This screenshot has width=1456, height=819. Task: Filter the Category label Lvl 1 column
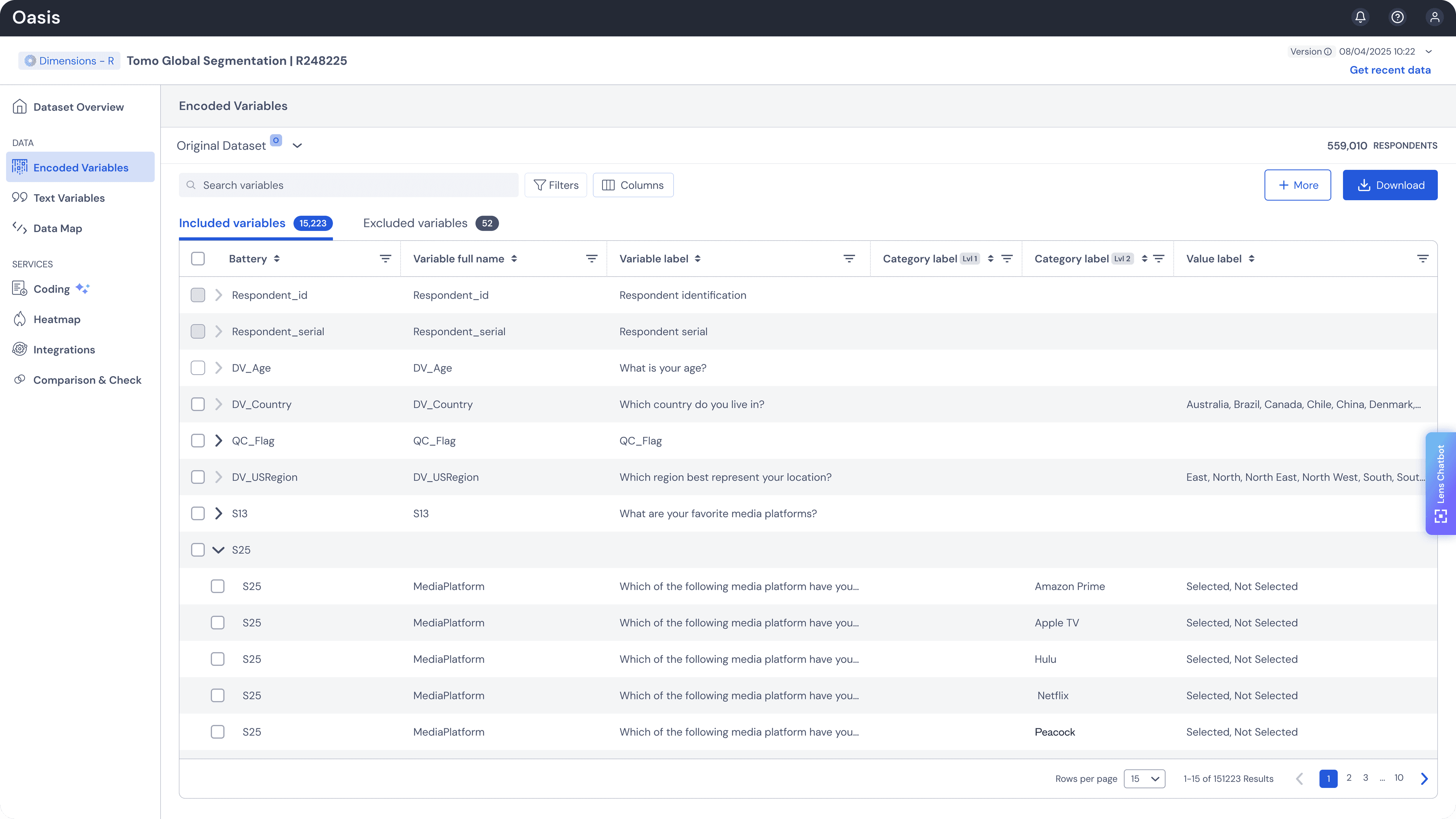click(1007, 259)
